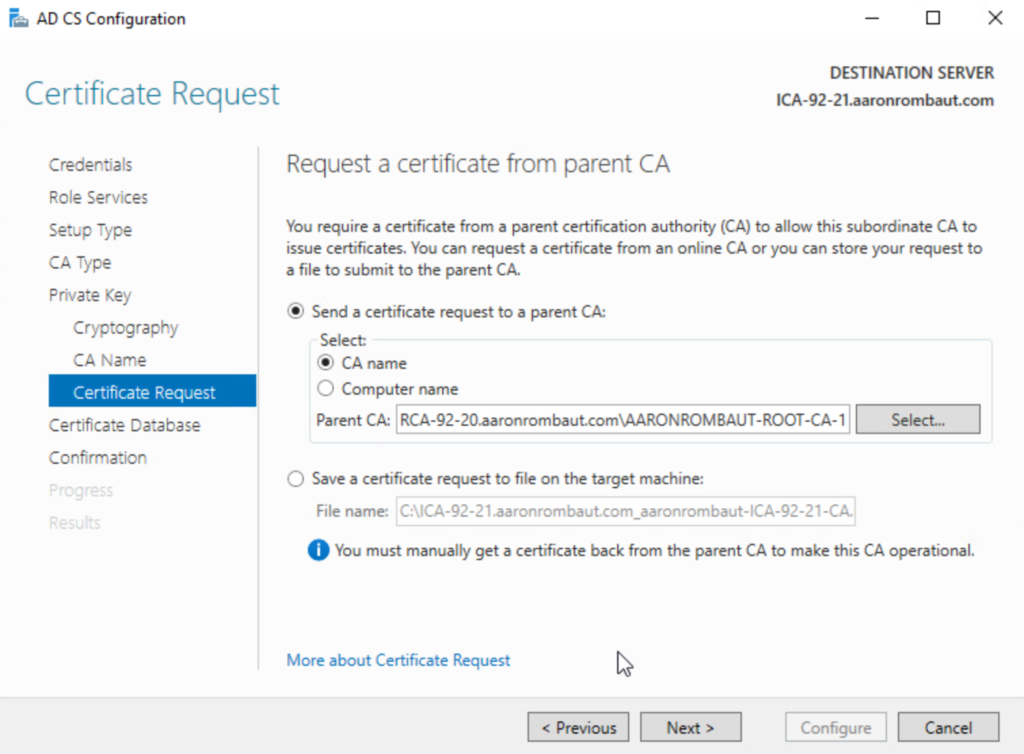This screenshot has height=754, width=1024.
Task: Jump to the Confirmation step
Action: 98,458
